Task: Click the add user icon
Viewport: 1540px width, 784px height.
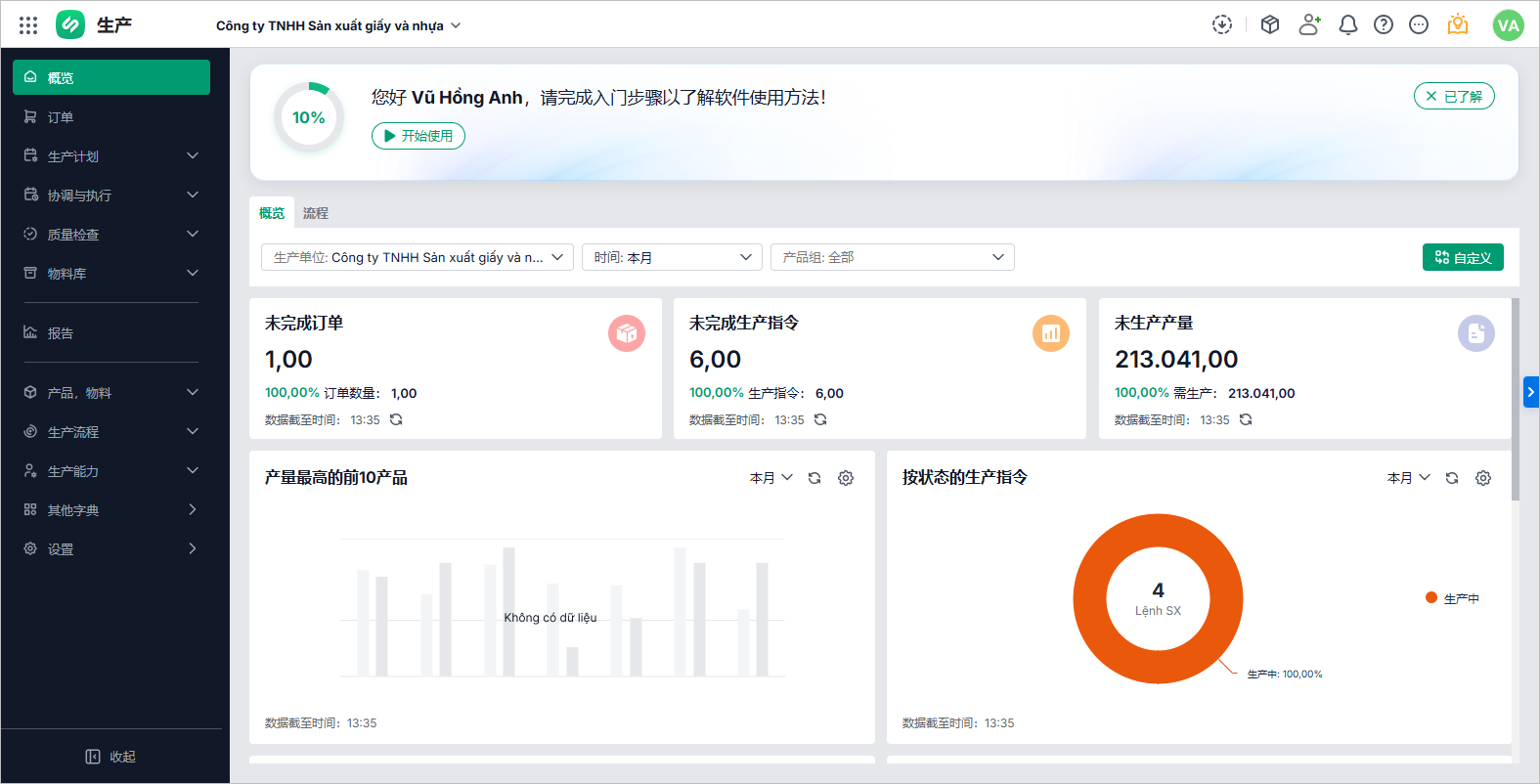Action: click(1309, 24)
